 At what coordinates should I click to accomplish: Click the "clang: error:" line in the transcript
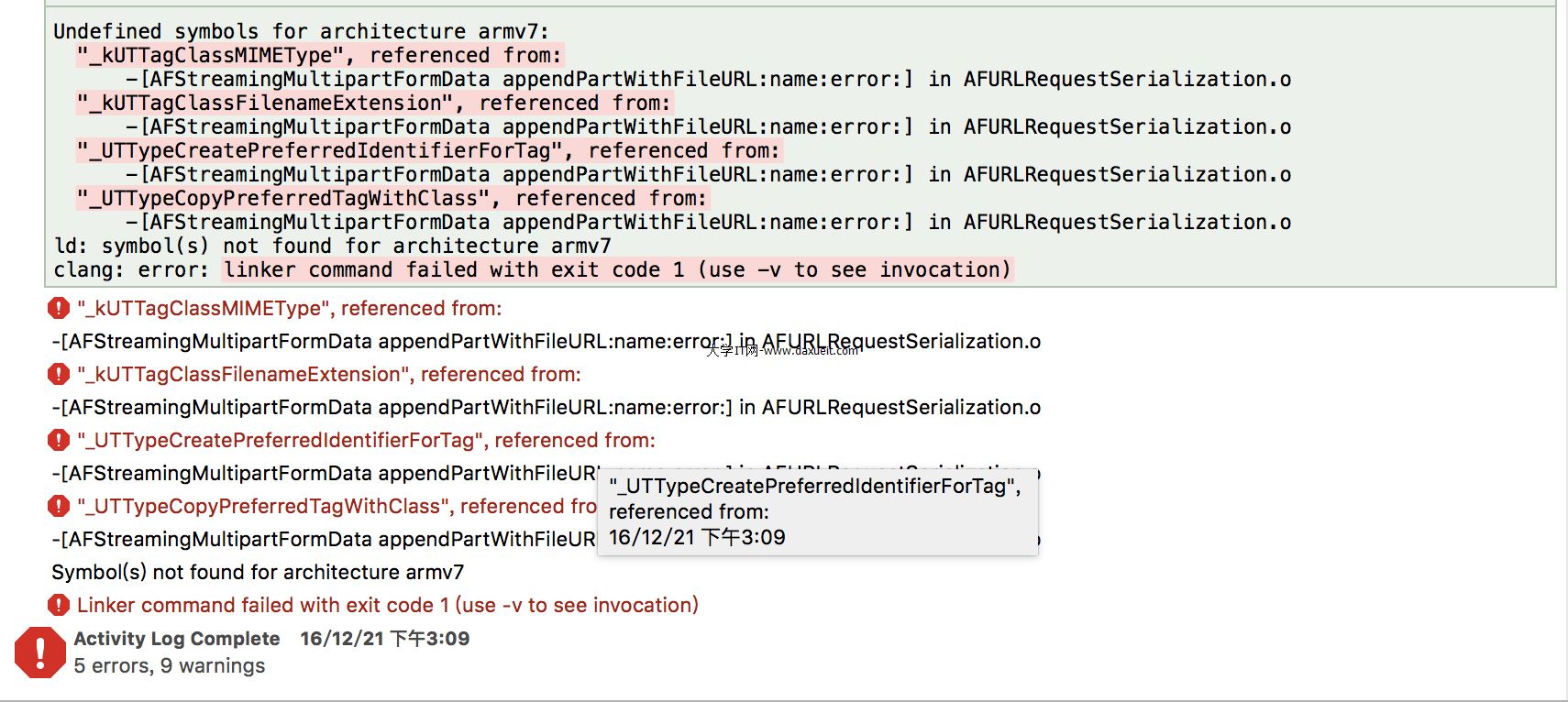[532, 269]
